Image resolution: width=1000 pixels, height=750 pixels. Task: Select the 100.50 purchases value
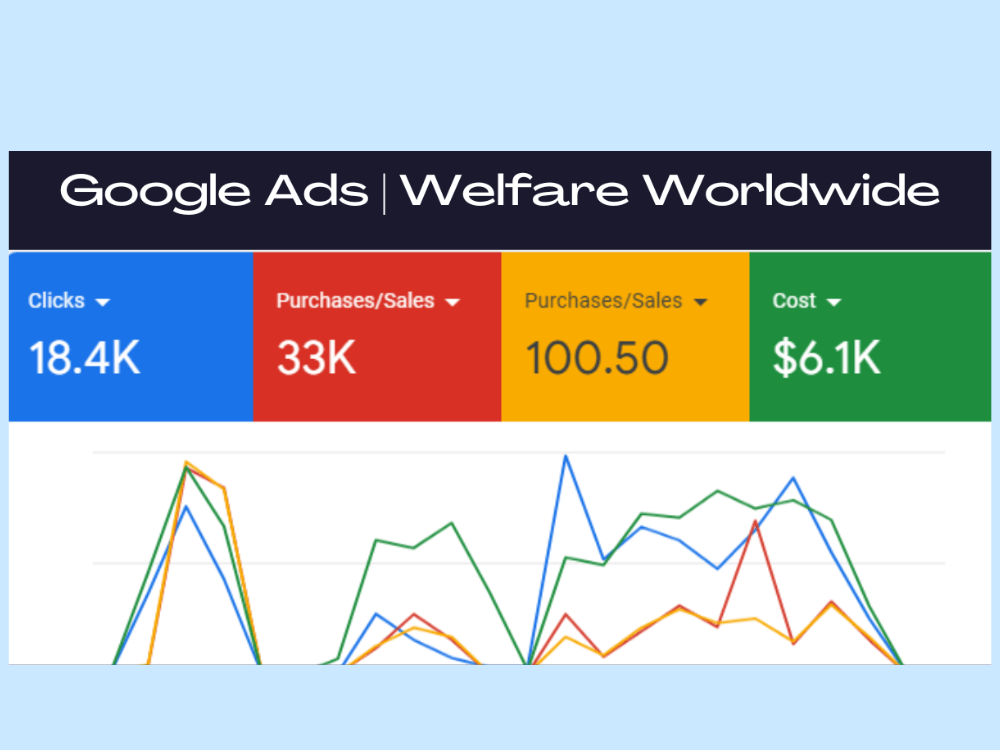click(x=597, y=358)
